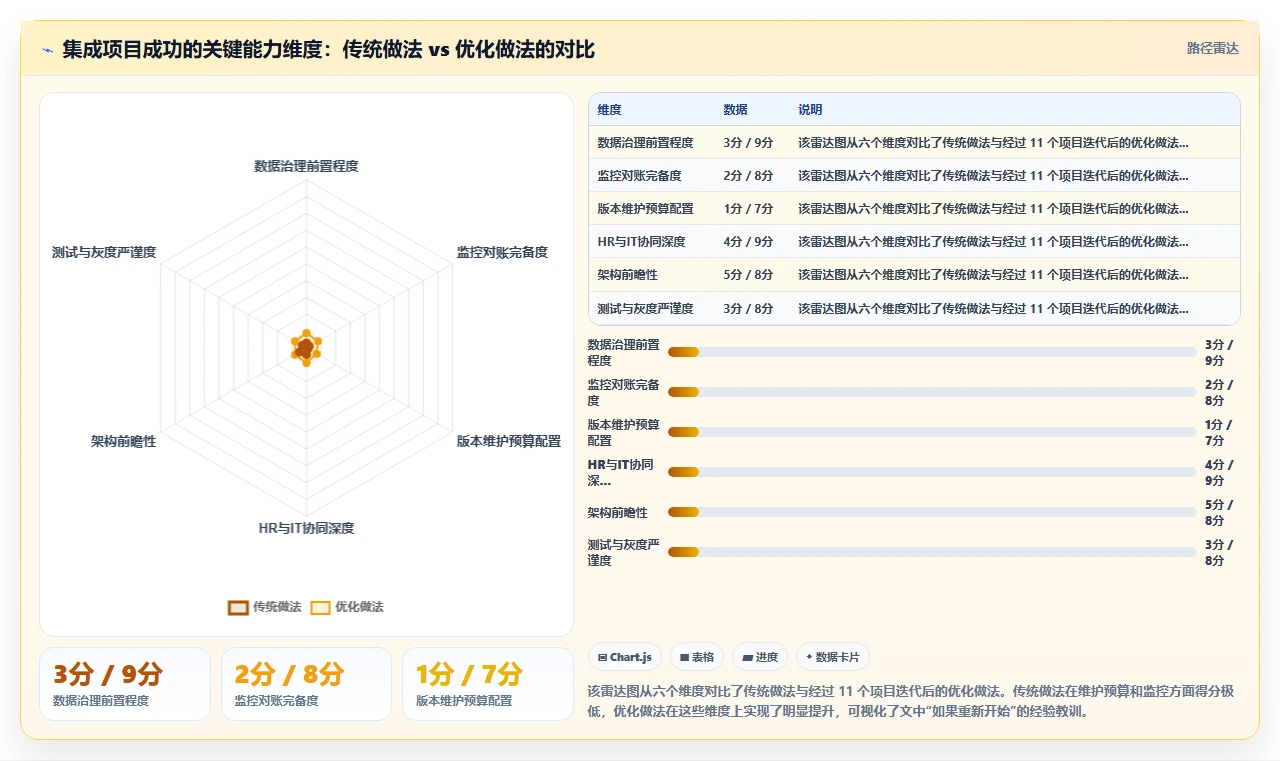Click the 数据治理前置程度 progress bar
This screenshot has height=761, width=1280.
click(x=932, y=352)
